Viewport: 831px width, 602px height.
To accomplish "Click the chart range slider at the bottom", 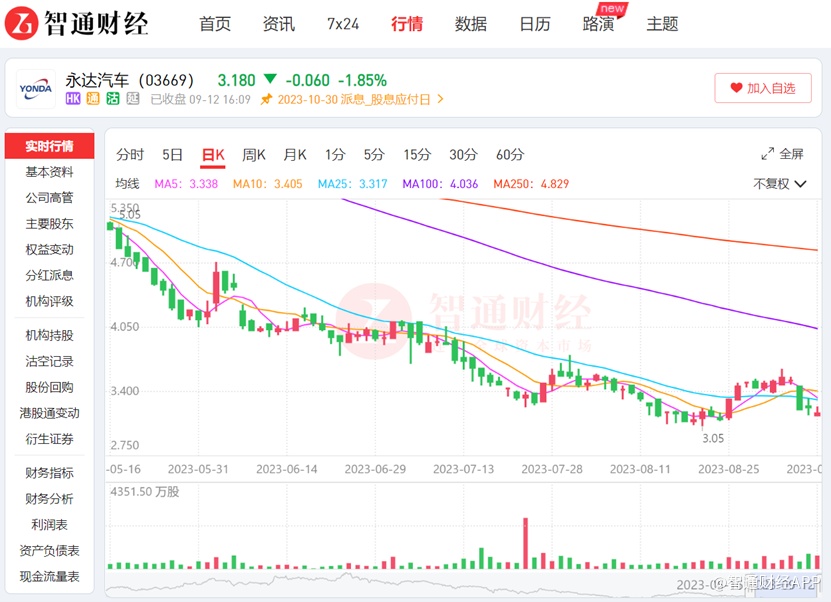I will tap(400, 579).
